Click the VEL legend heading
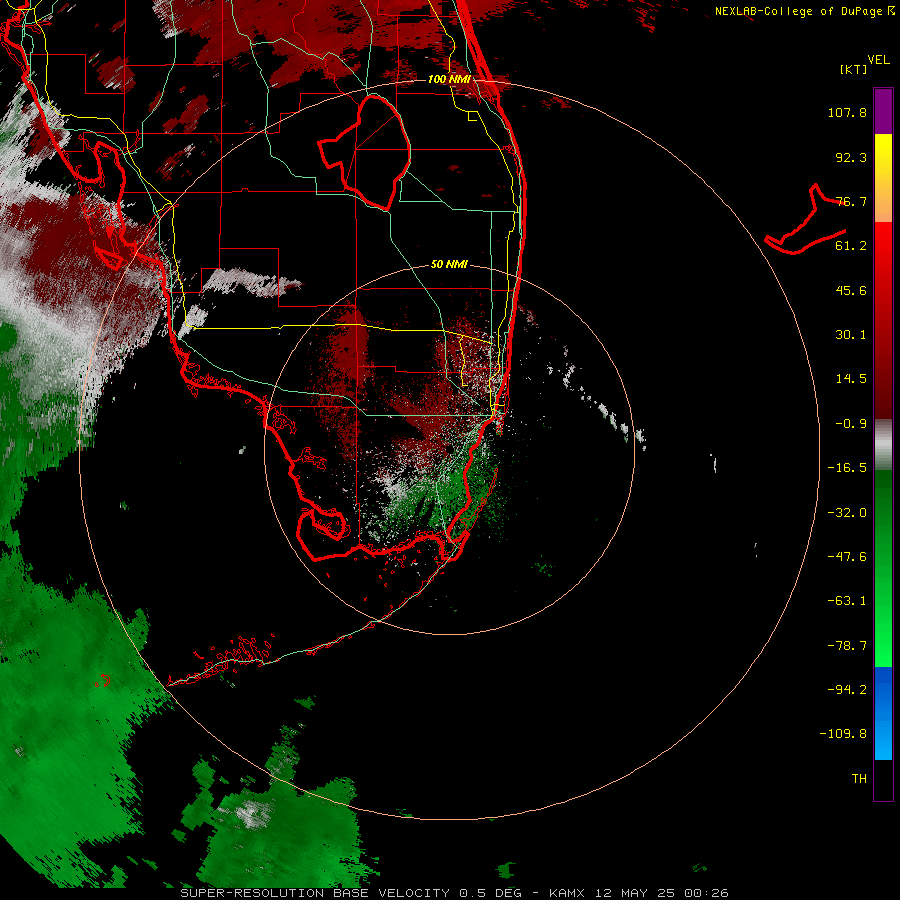 [879, 60]
